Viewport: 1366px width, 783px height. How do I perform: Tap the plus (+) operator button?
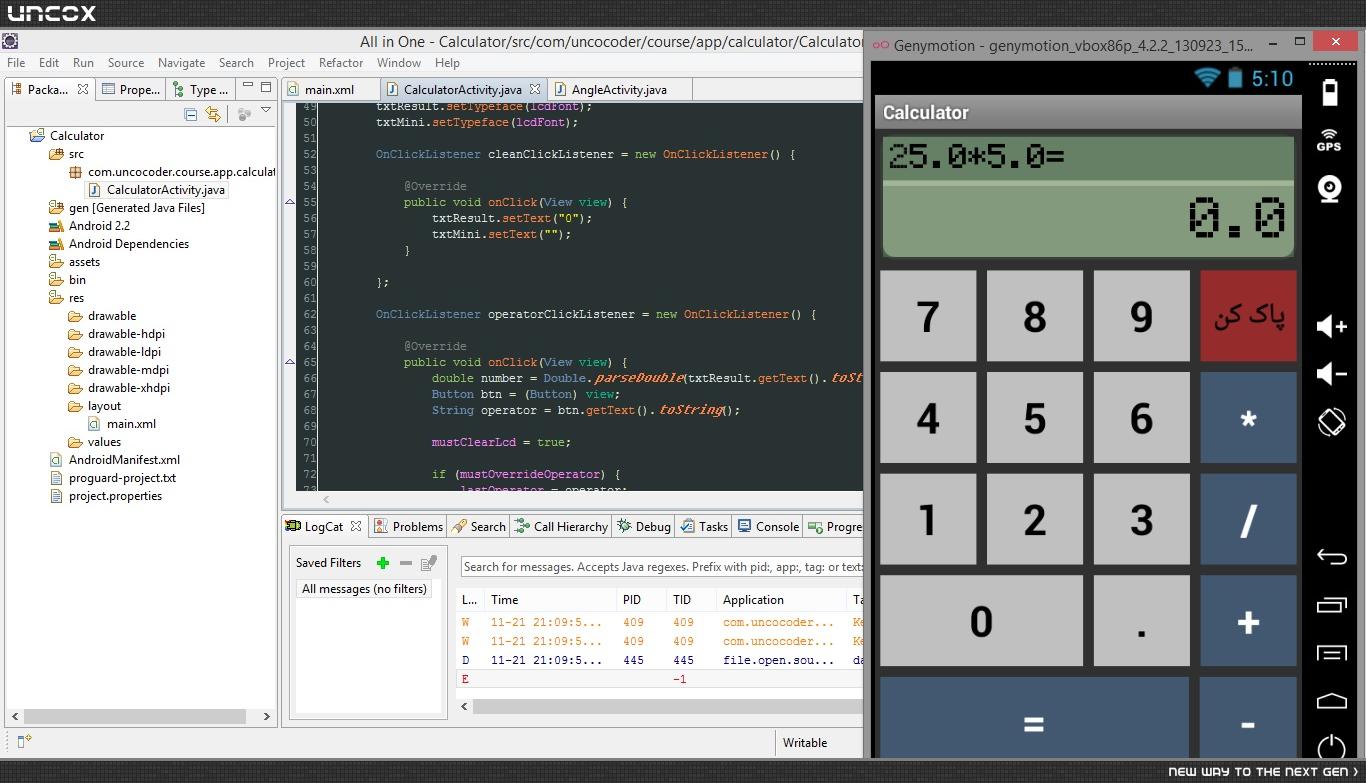click(x=1248, y=621)
